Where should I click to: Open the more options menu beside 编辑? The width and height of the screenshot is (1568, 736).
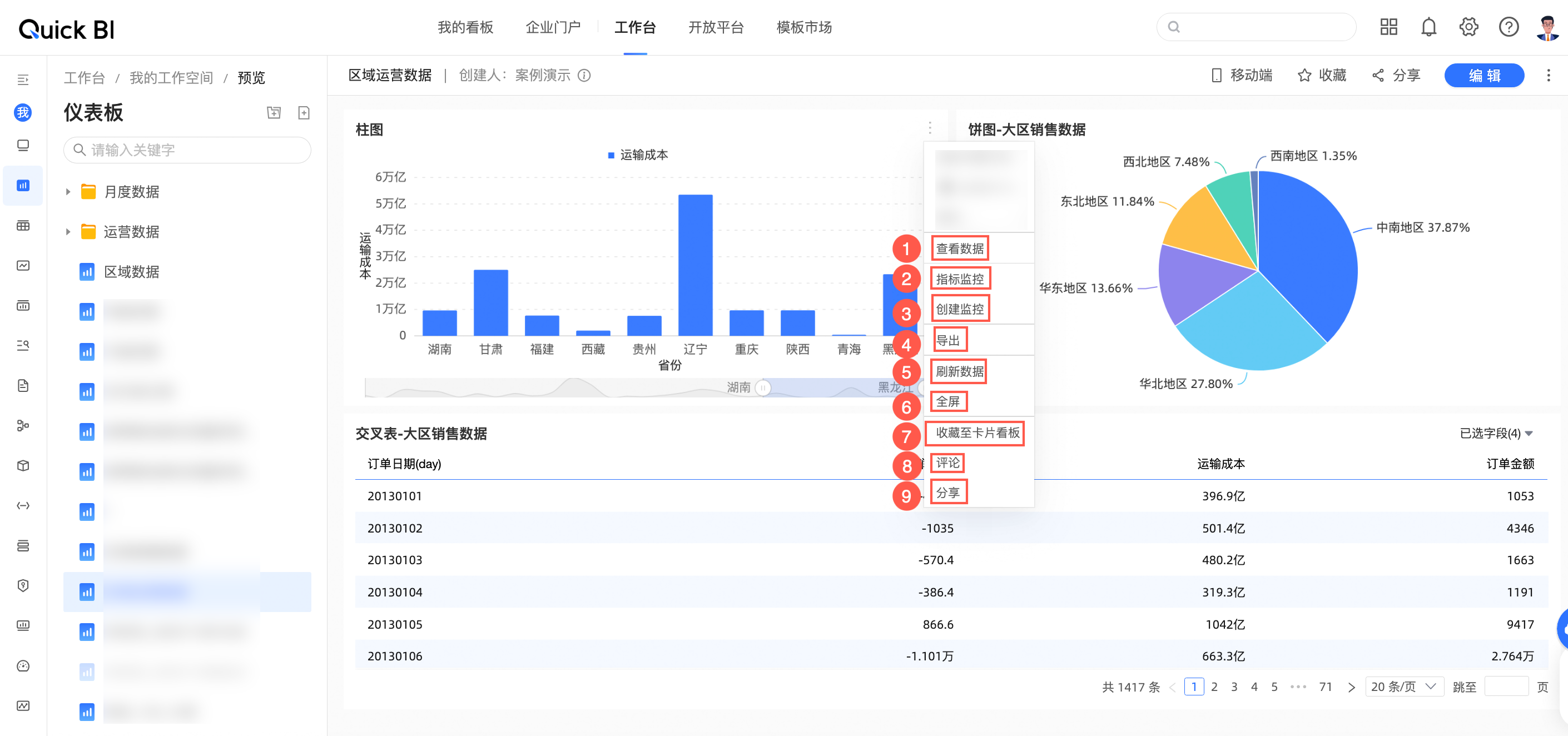[1548, 76]
